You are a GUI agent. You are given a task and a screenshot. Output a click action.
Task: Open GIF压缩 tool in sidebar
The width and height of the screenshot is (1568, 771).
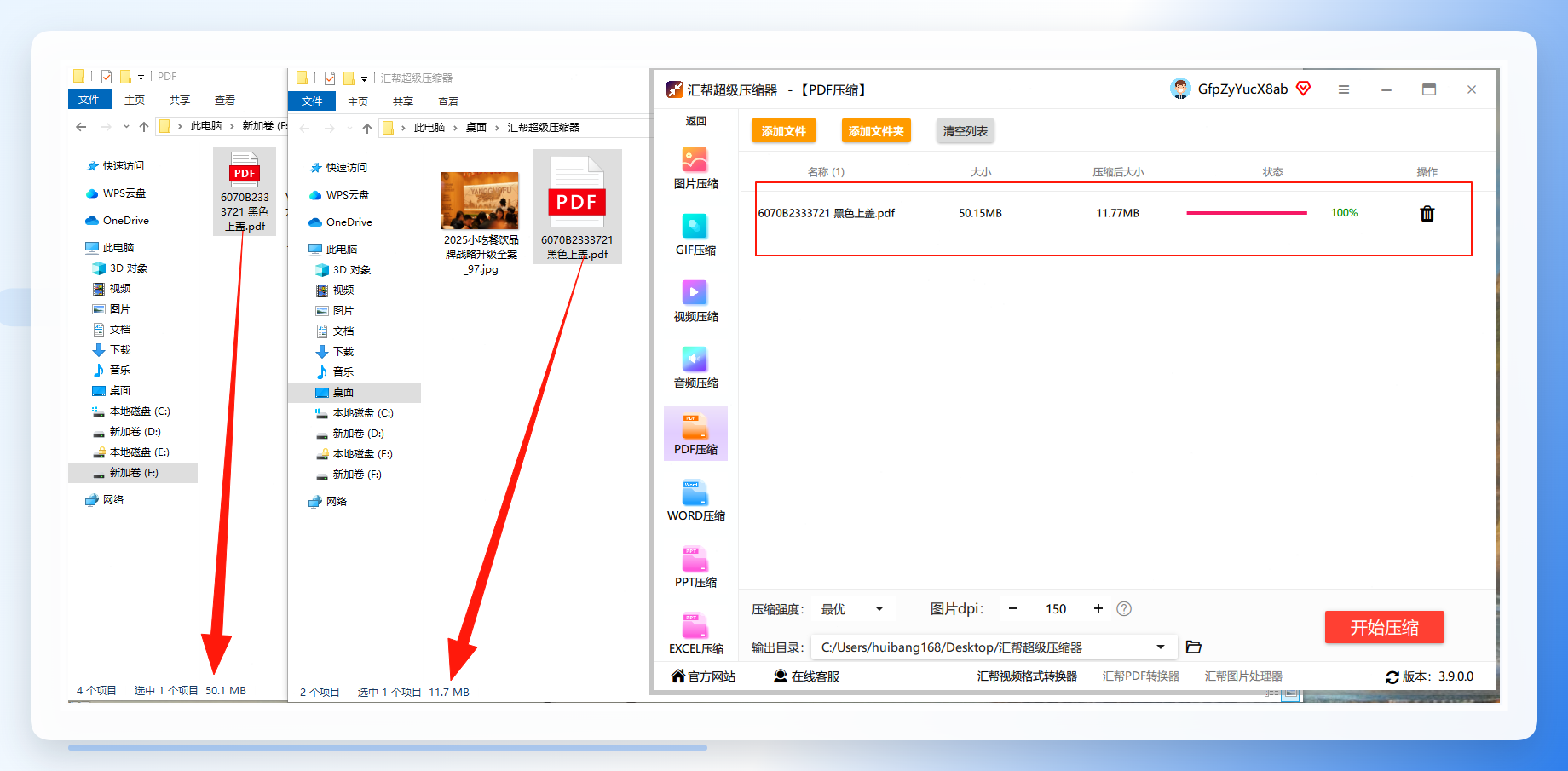click(695, 234)
